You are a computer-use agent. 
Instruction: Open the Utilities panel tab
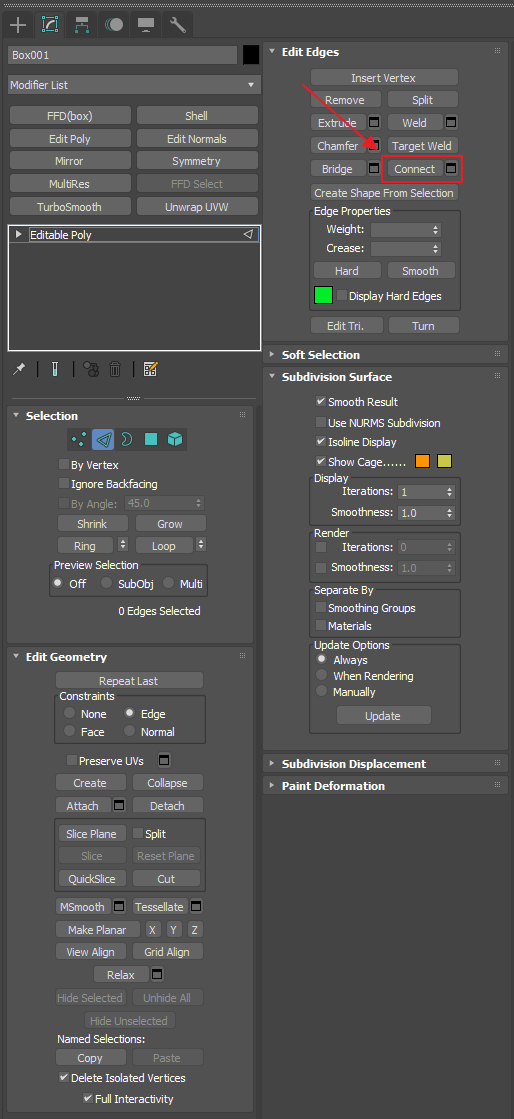pyautogui.click(x=178, y=25)
